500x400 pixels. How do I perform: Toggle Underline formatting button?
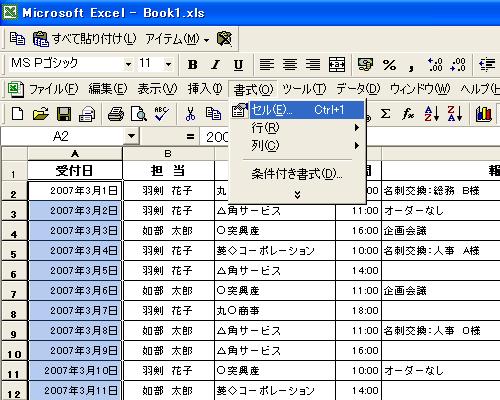[238, 64]
